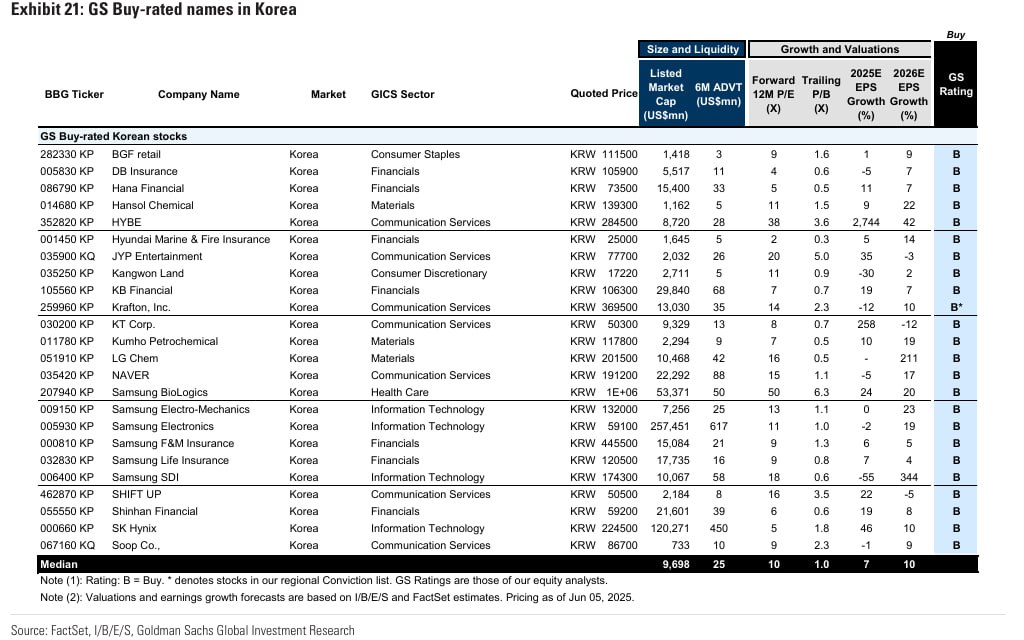Click the Growth and Valuations header
The width and height of the screenshot is (1024, 640).
(839, 50)
